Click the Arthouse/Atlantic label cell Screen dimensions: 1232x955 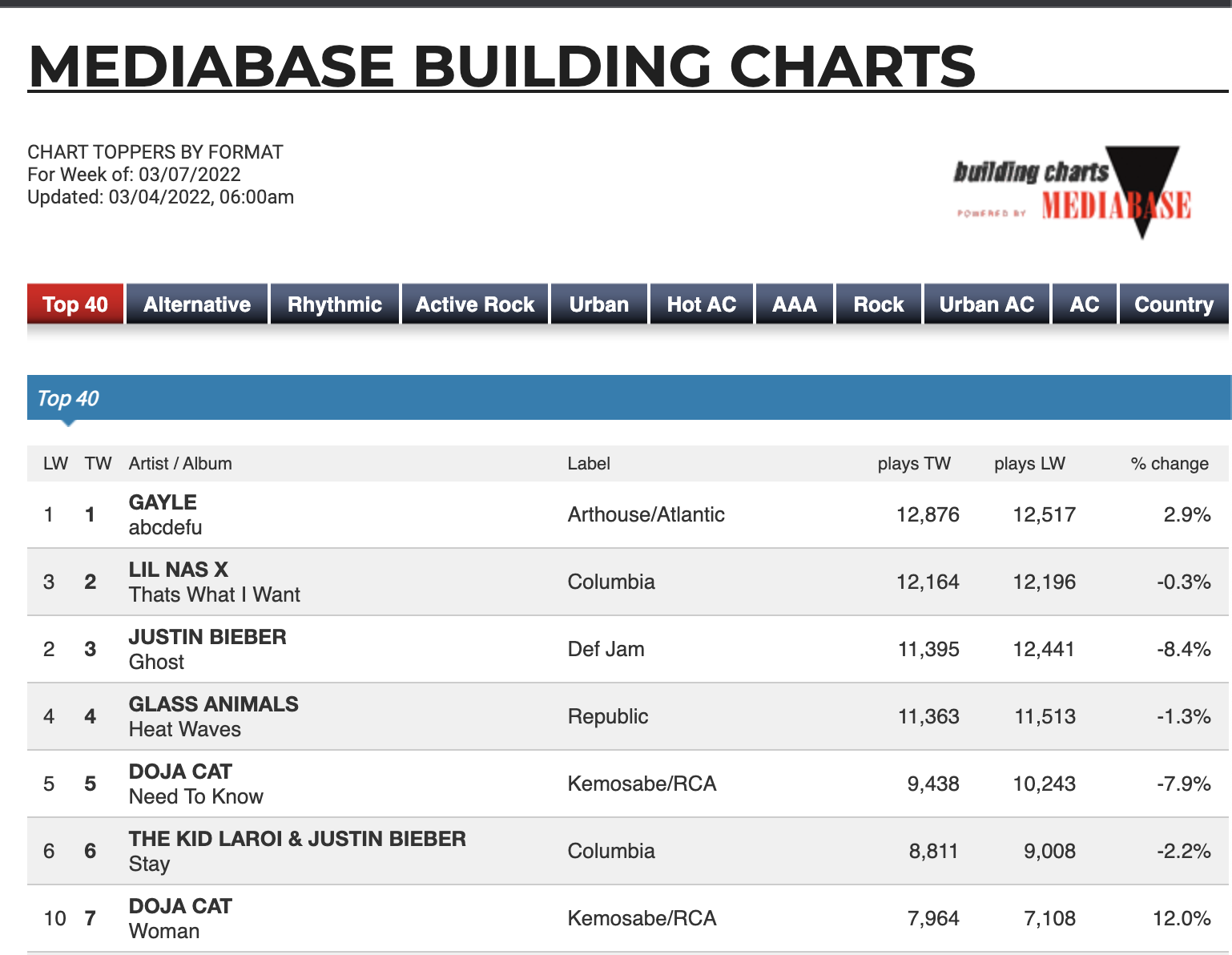click(x=646, y=514)
